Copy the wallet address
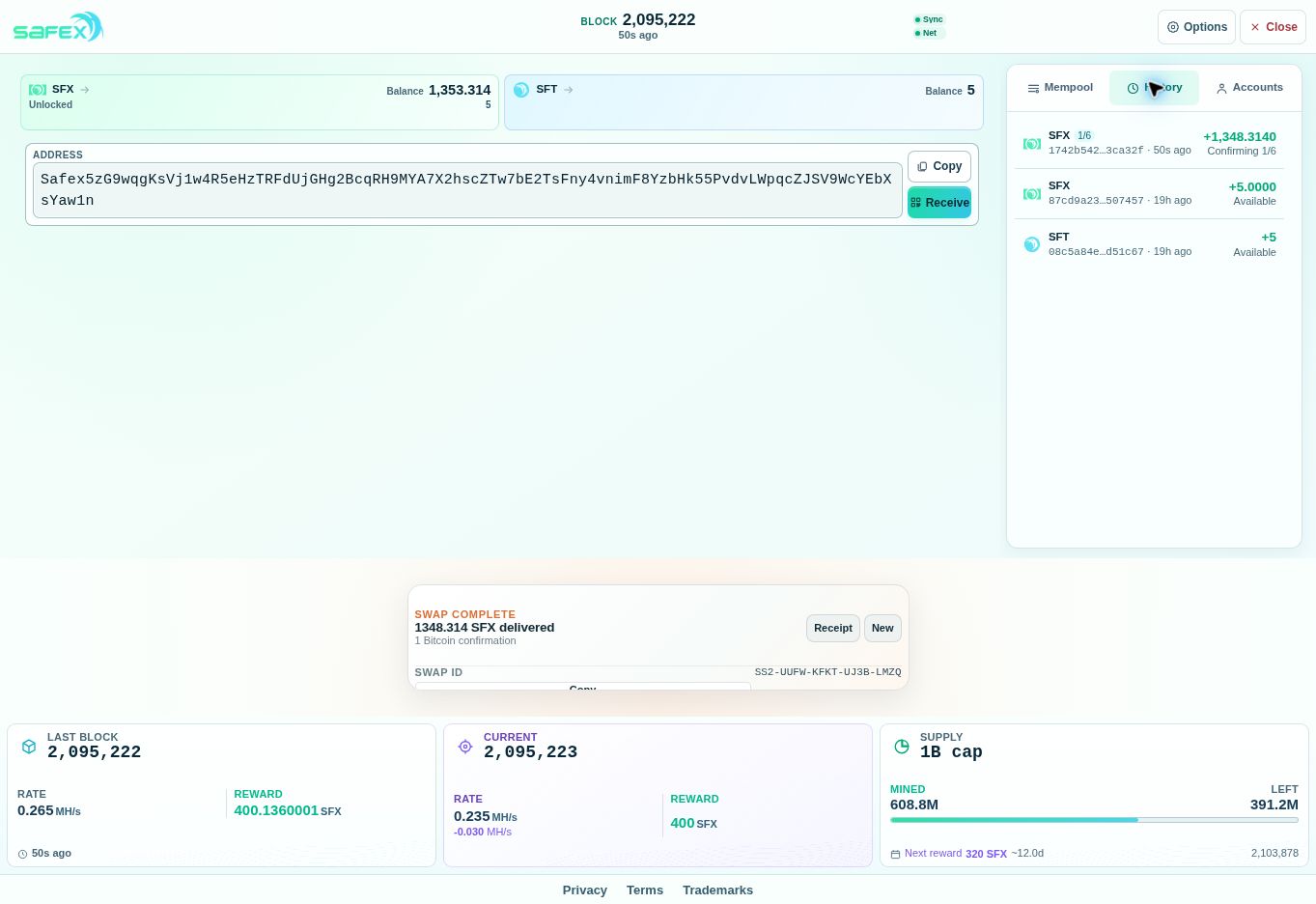Image resolution: width=1316 pixels, height=904 pixels. [939, 166]
